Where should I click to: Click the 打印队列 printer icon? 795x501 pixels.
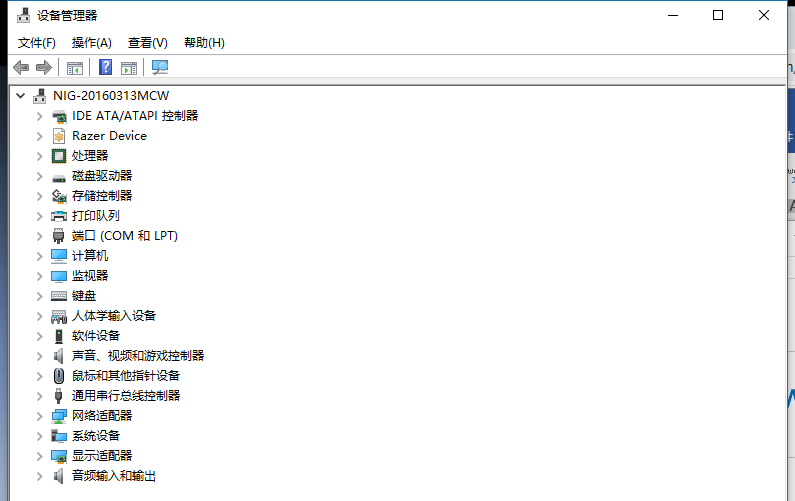tap(59, 216)
